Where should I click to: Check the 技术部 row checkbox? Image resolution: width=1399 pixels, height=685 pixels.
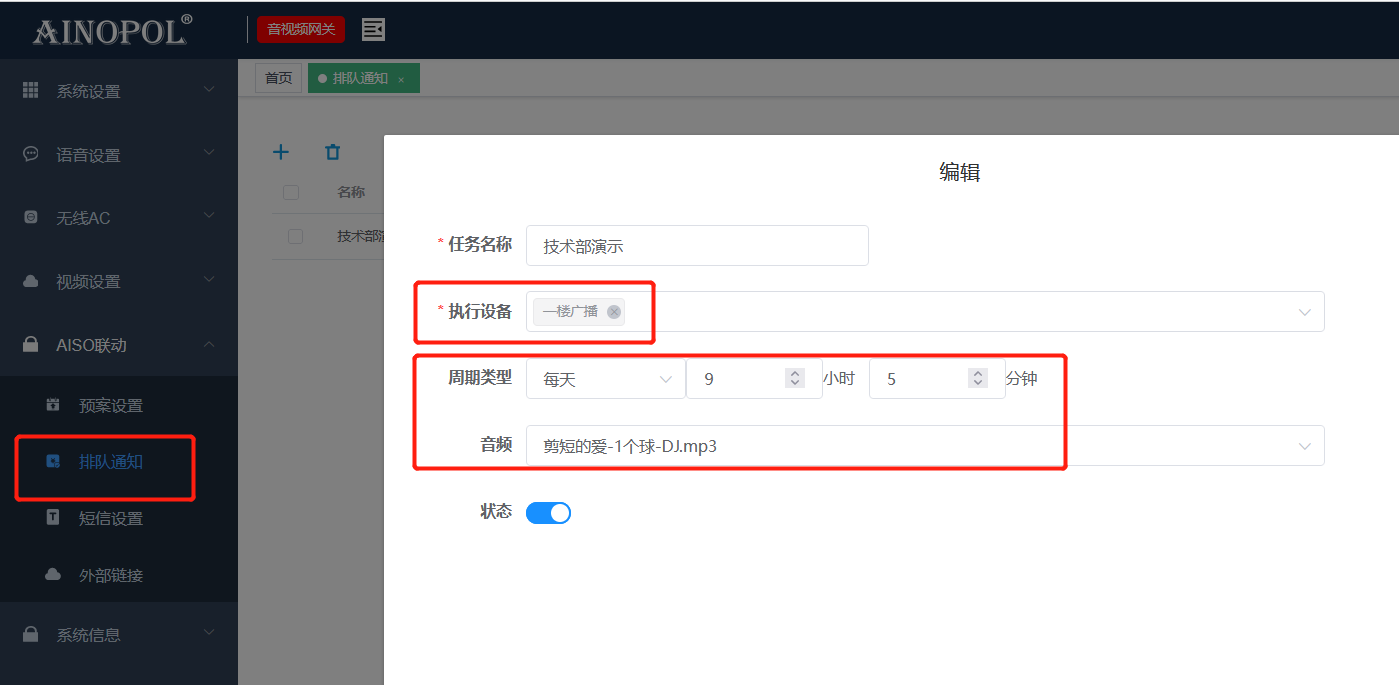tap(295, 237)
